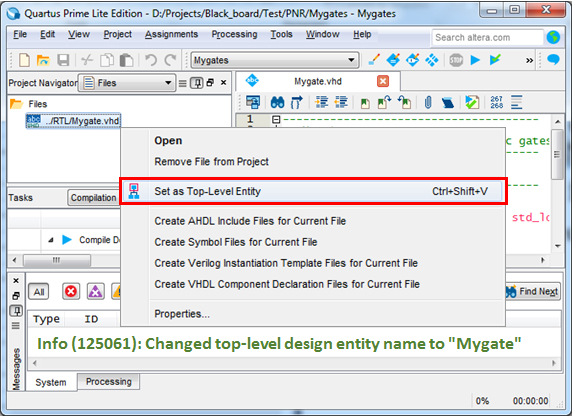This screenshot has width=573, height=417.
Task: Toggle pin icon on Messages panel
Action: (x=16, y=311)
